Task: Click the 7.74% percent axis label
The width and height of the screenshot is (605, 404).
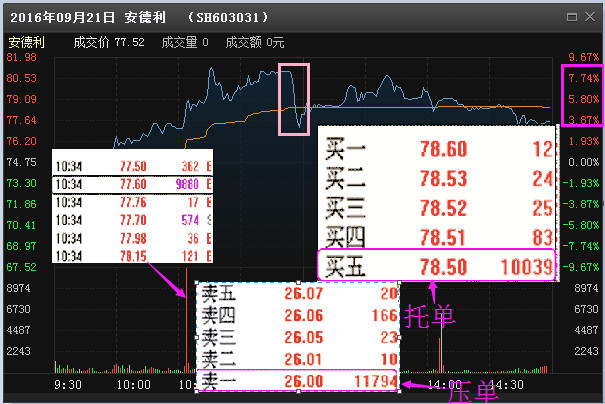Action: coord(583,78)
